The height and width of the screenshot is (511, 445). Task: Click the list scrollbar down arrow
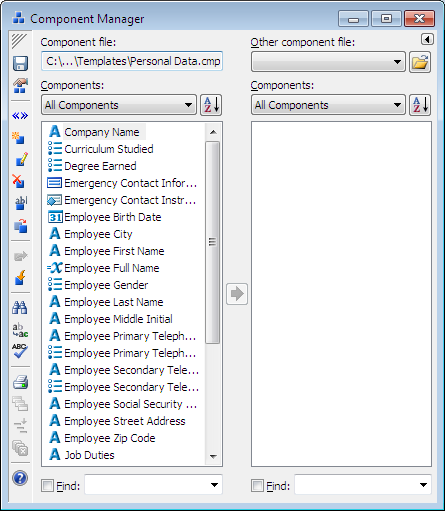click(213, 456)
